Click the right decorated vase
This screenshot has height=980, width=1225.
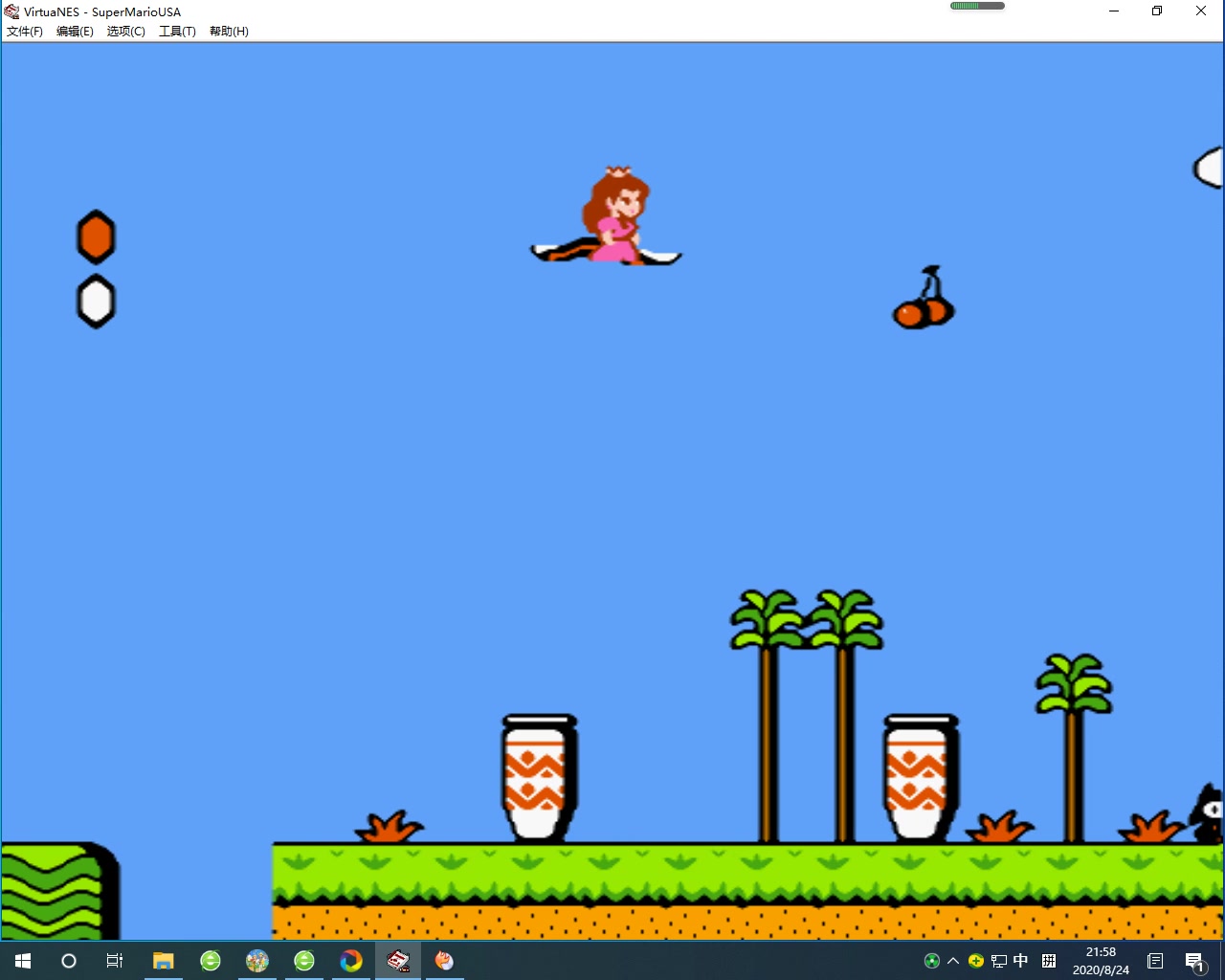pos(921,777)
